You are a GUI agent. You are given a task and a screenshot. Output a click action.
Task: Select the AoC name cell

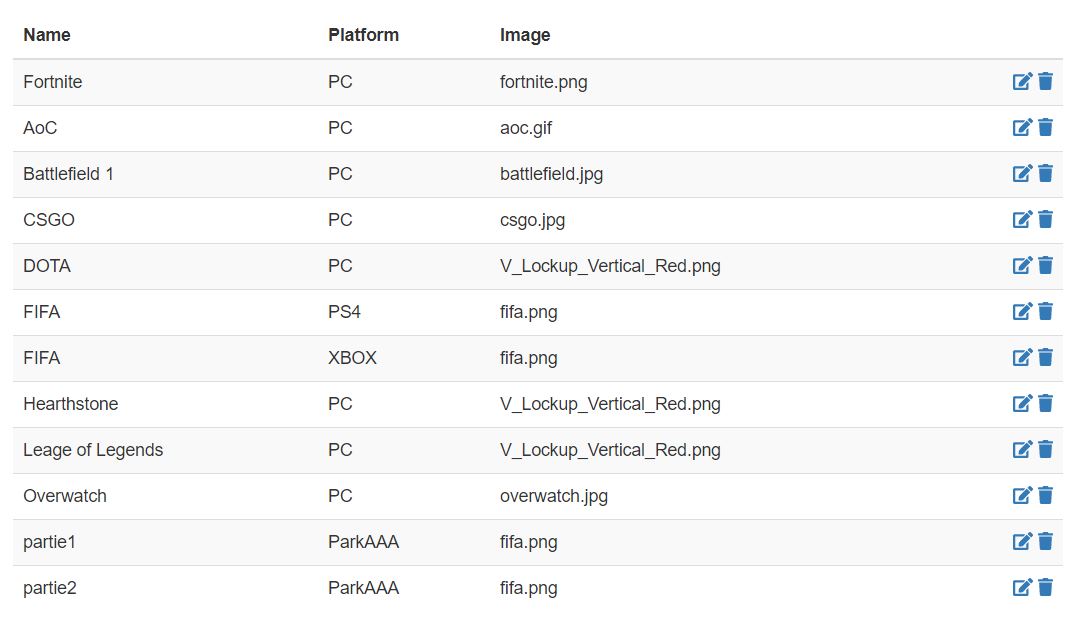[x=41, y=128]
